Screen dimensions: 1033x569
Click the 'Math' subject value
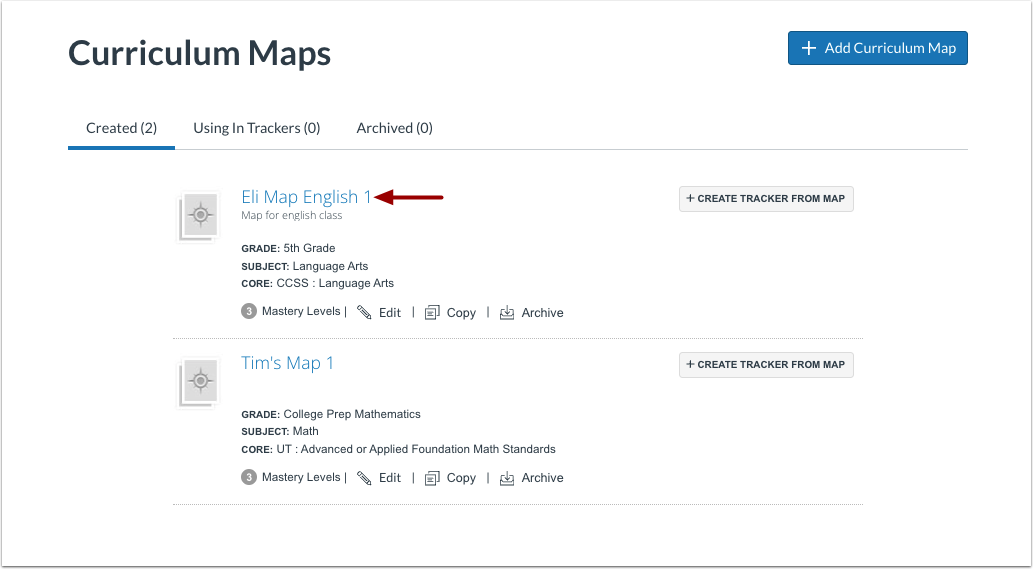[306, 431]
